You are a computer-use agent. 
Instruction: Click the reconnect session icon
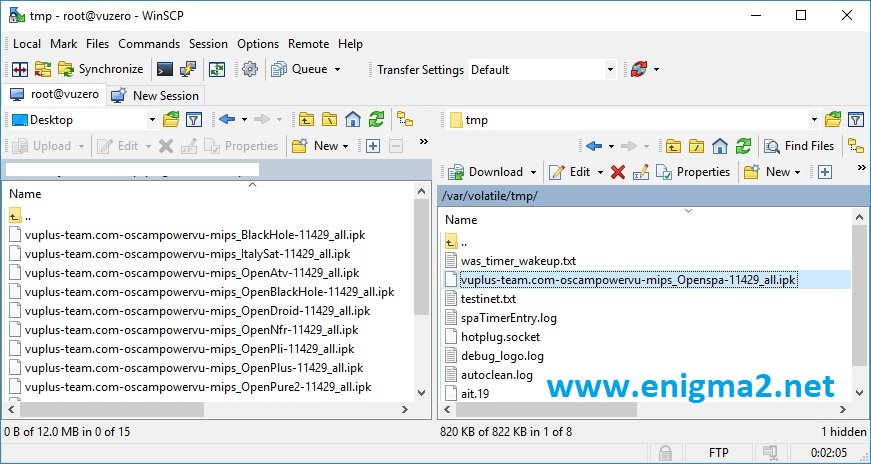click(x=639, y=69)
